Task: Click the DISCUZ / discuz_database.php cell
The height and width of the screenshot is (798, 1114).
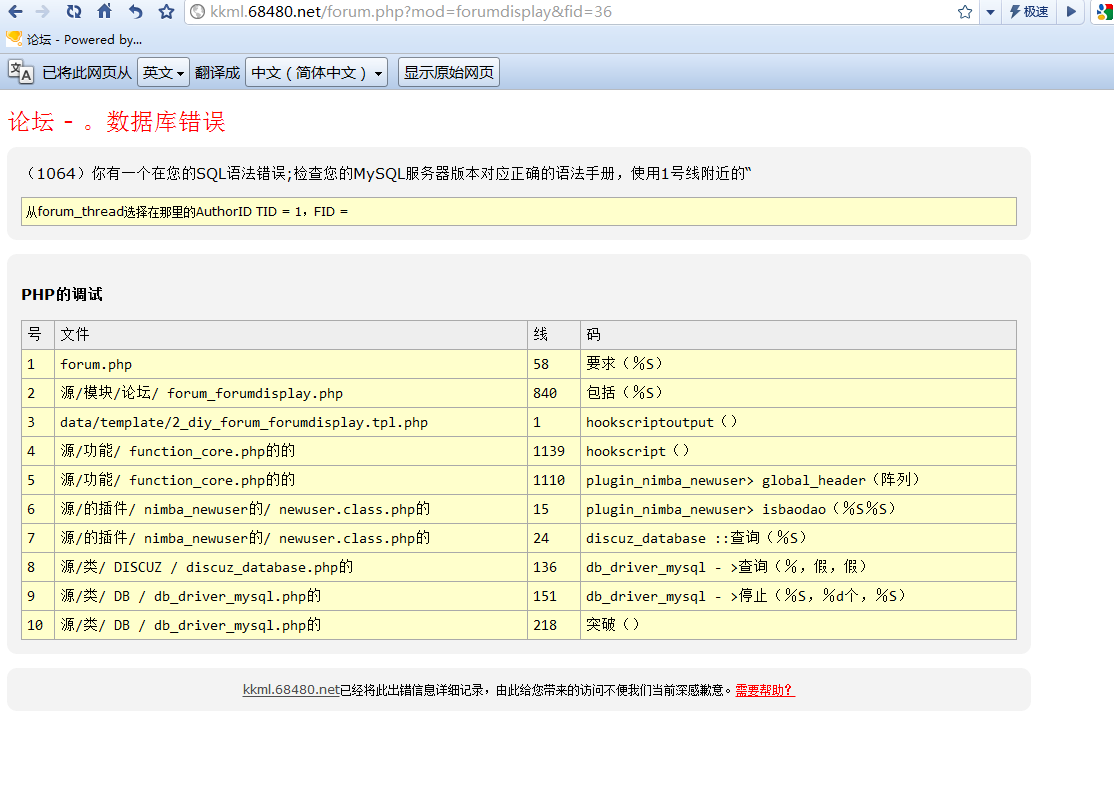Action: point(291,567)
